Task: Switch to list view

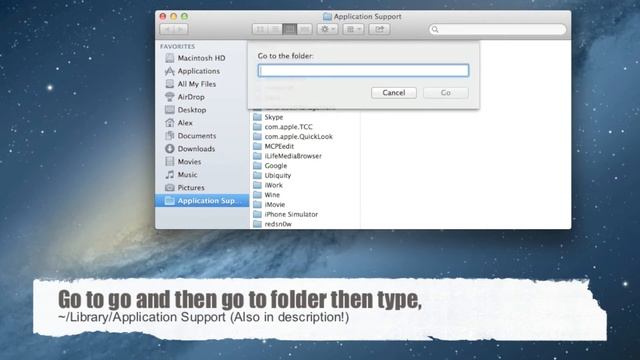Action: 275,29
